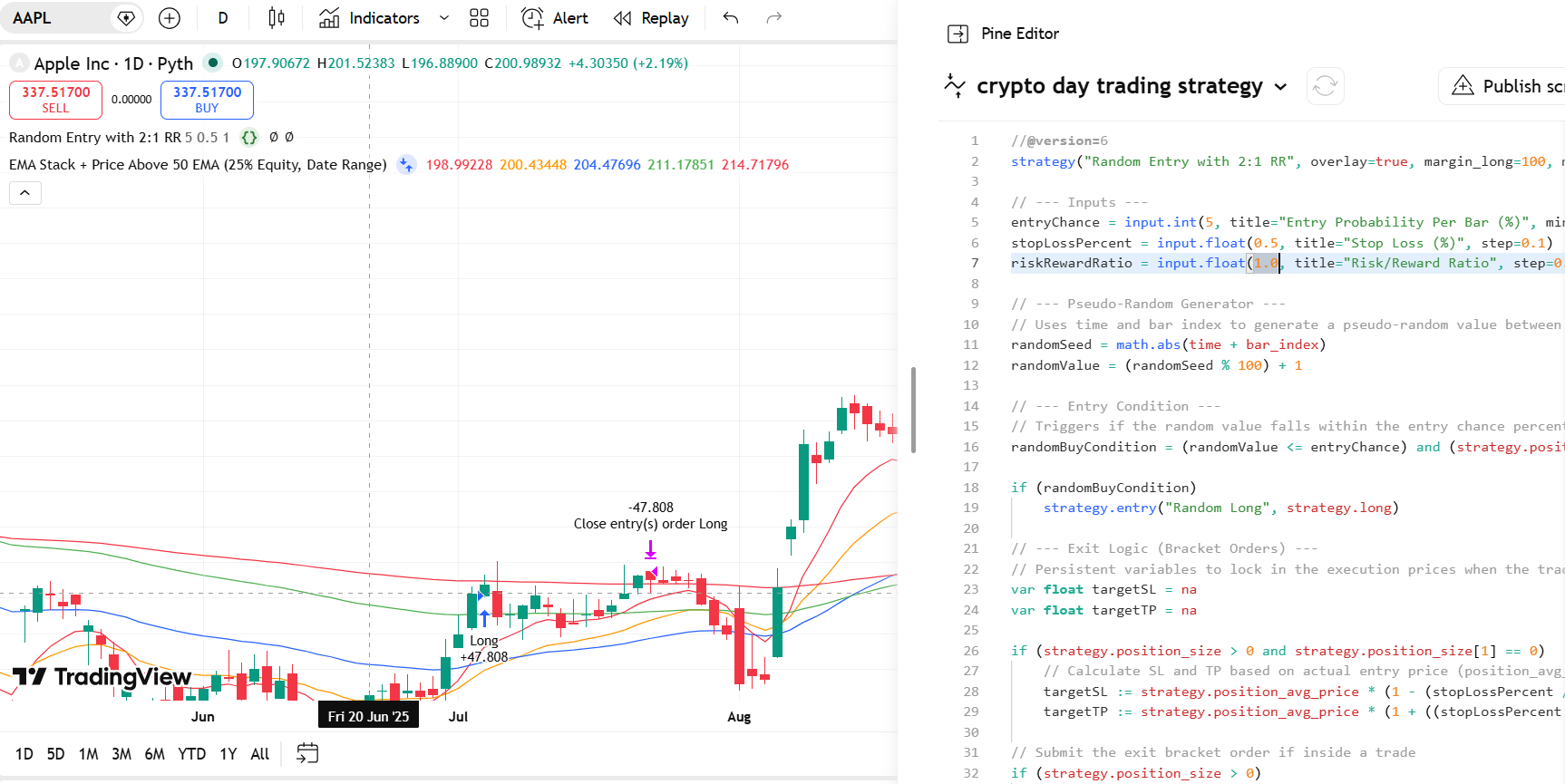Click the add symbol plus icon
Screen dimensions: 1565x784
[170, 18]
